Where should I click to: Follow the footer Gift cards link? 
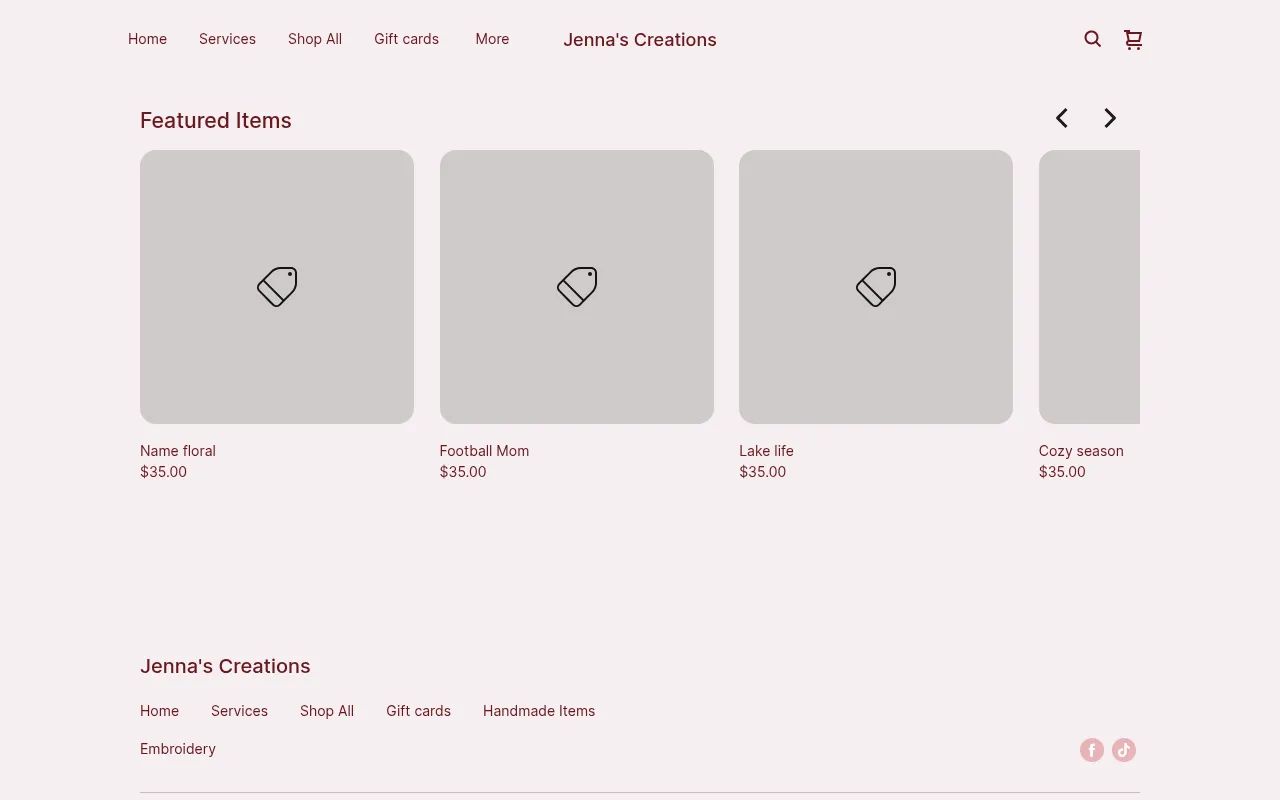pyautogui.click(x=418, y=711)
